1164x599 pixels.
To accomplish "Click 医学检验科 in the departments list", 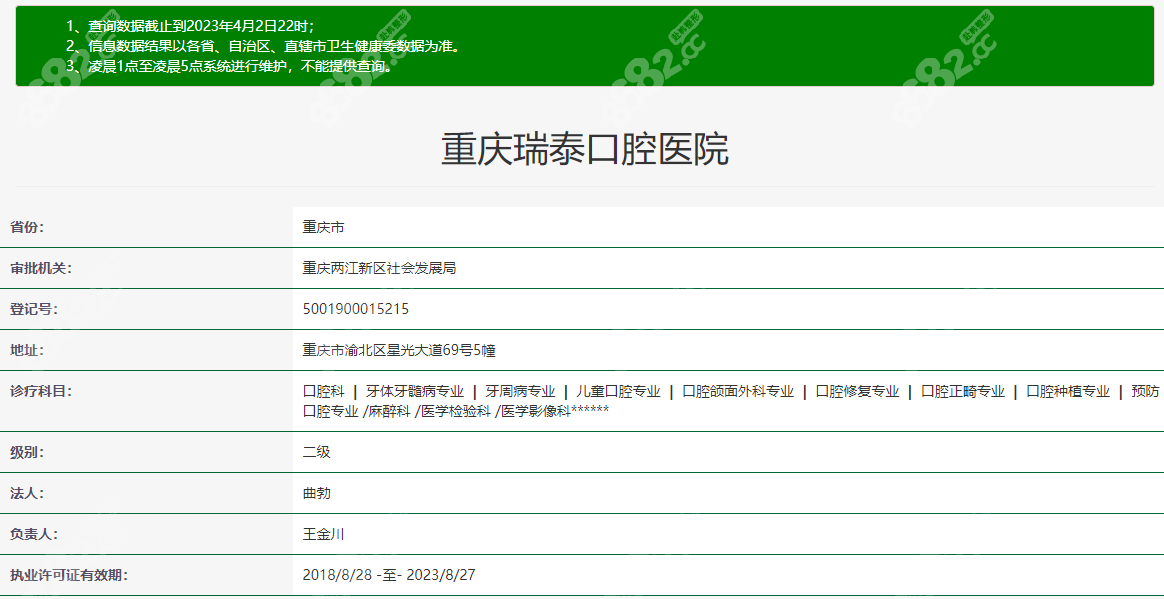I will click(x=456, y=411).
